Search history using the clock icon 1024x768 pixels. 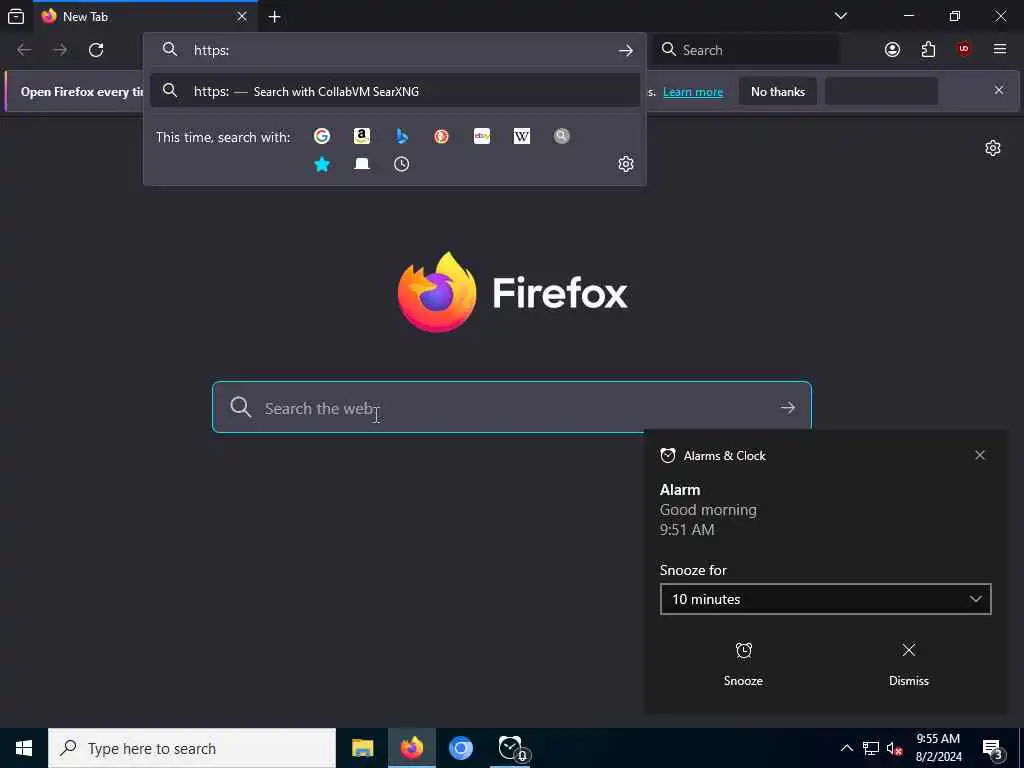pos(402,164)
